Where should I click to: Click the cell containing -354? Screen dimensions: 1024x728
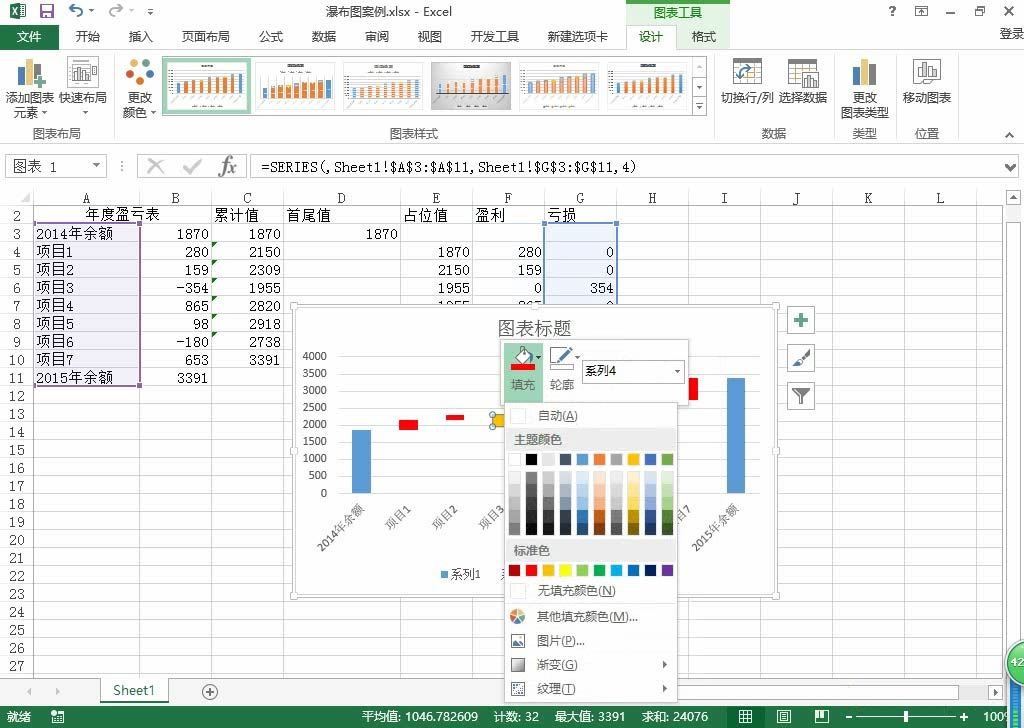click(x=175, y=288)
